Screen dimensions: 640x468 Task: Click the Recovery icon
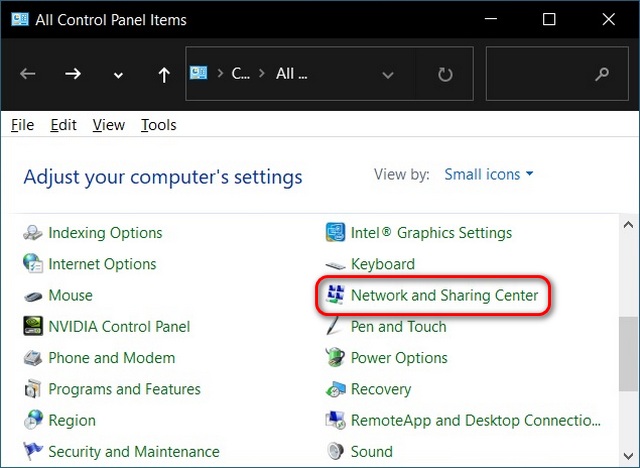[x=336, y=389]
